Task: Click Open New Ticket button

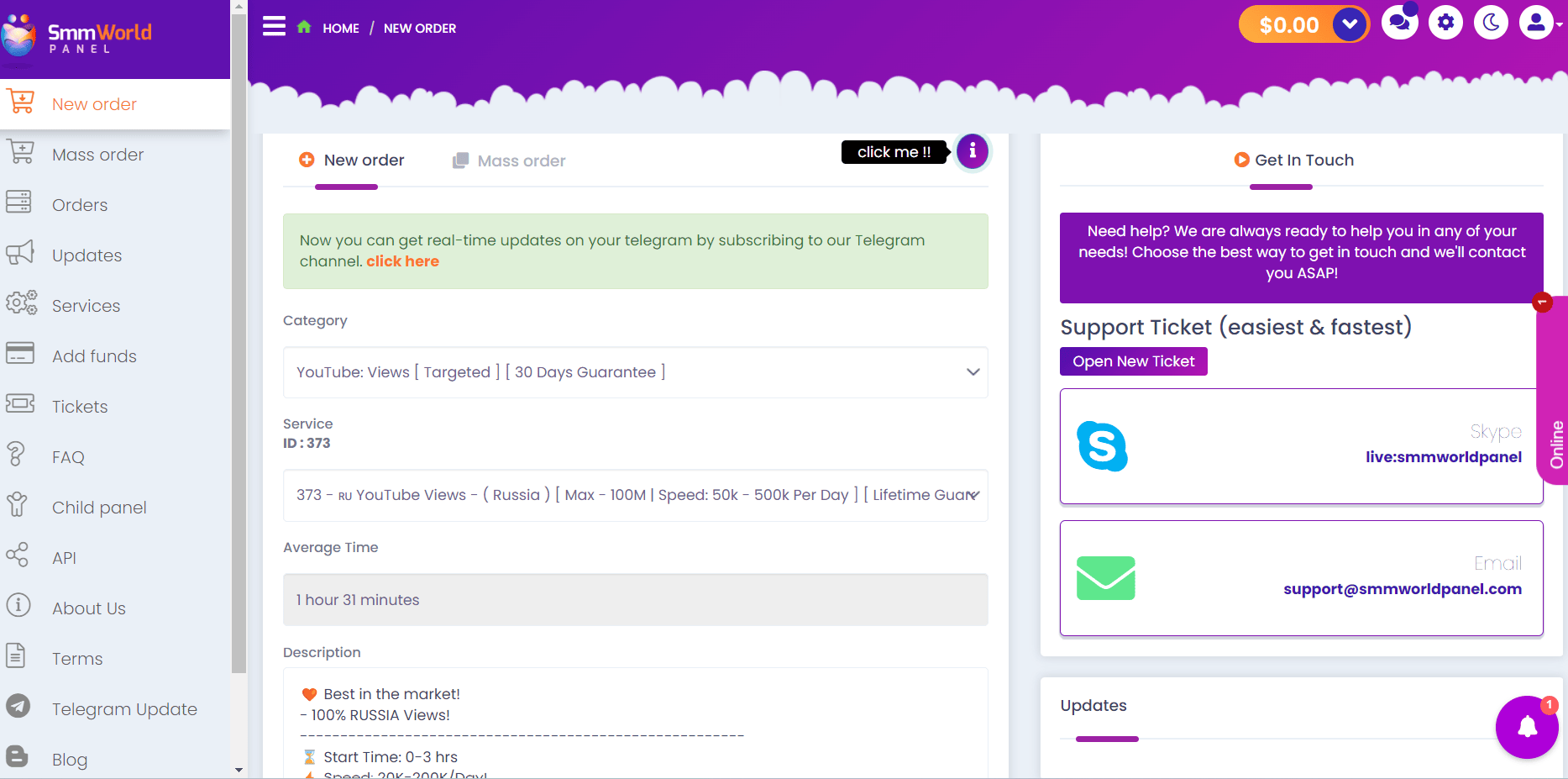Action: tap(1133, 361)
